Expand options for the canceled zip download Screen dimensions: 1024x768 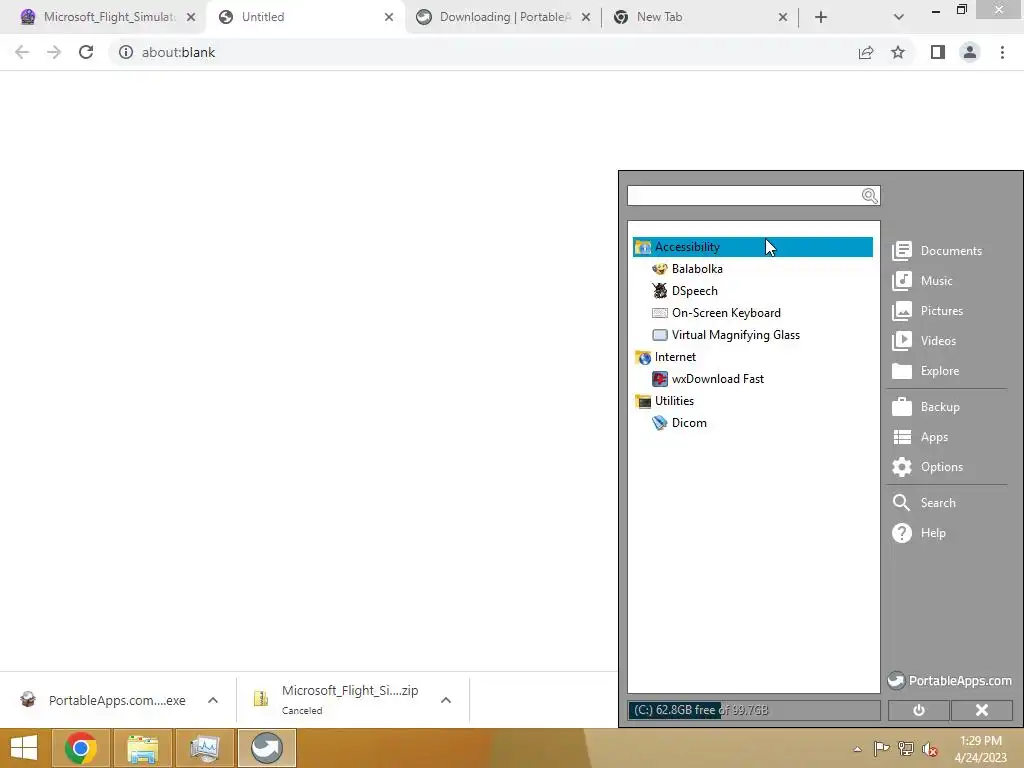[x=446, y=700]
